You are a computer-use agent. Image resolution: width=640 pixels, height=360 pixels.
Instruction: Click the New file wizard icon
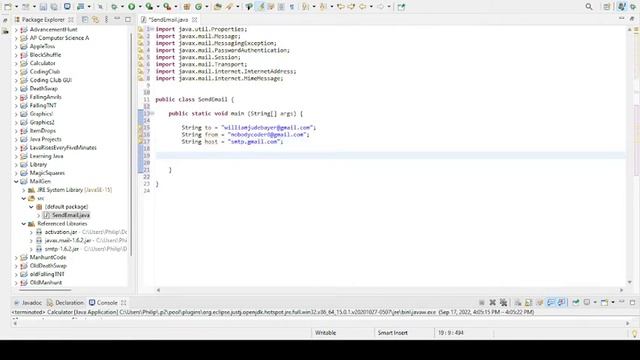(x=8, y=7)
